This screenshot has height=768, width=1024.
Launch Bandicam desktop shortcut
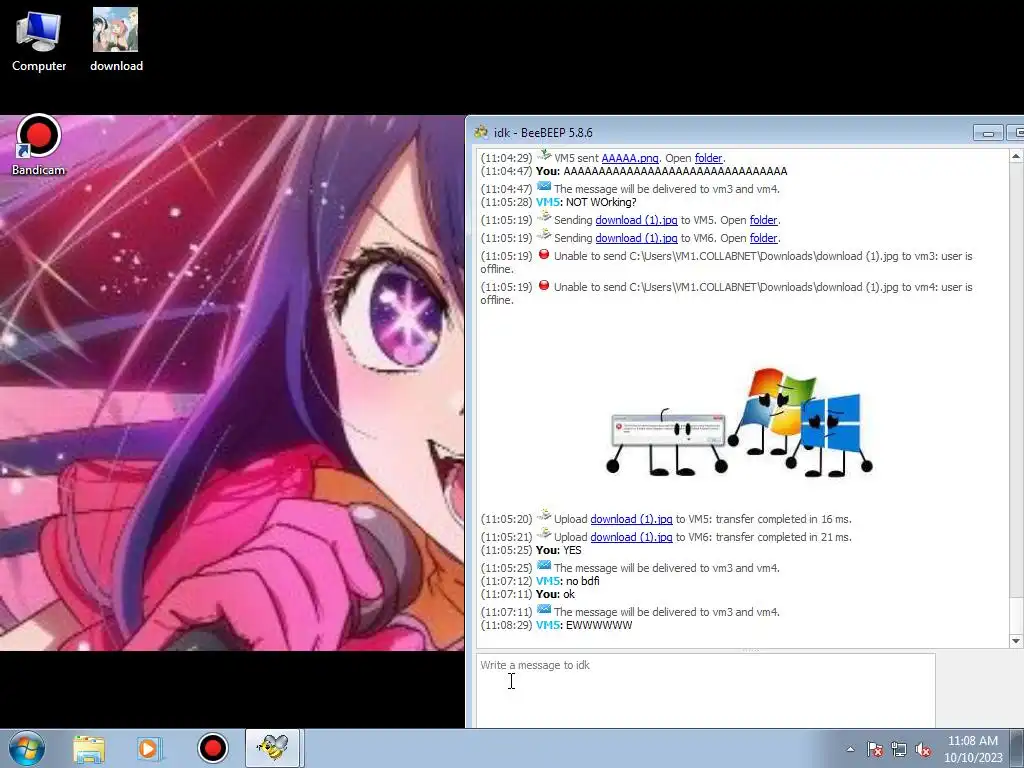point(39,145)
